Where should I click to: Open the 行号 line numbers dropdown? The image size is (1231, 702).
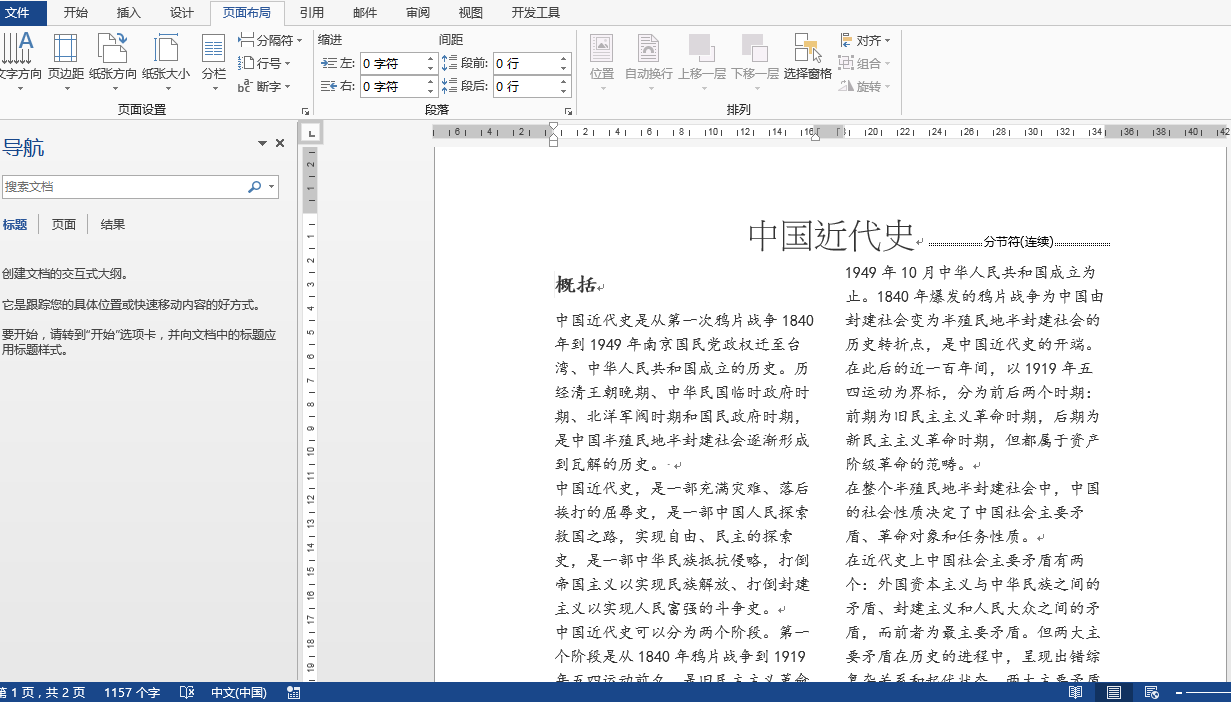[265, 63]
